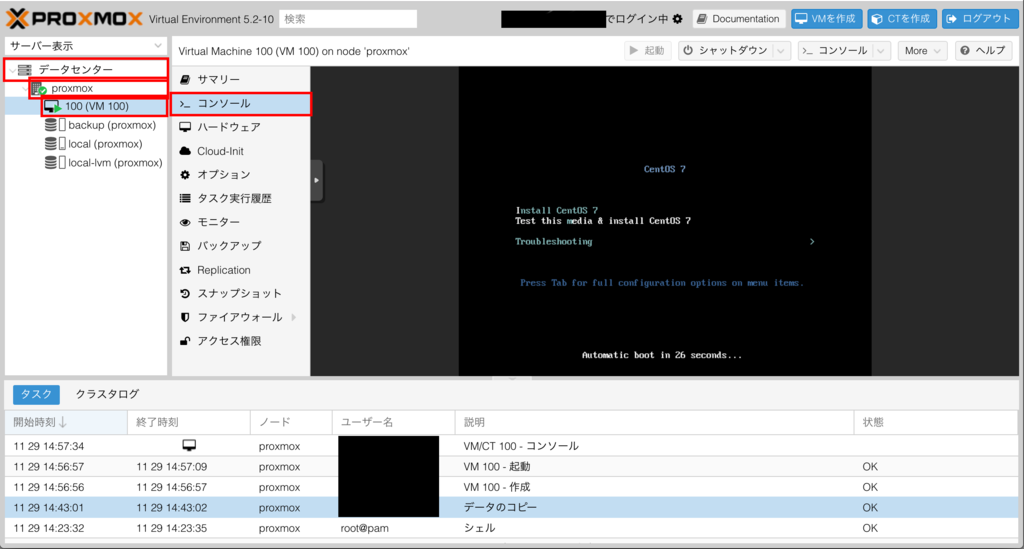The image size is (1024, 549).
Task: Click the Create CT (CTを作成) button
Action: pyautogui.click(x=902, y=19)
